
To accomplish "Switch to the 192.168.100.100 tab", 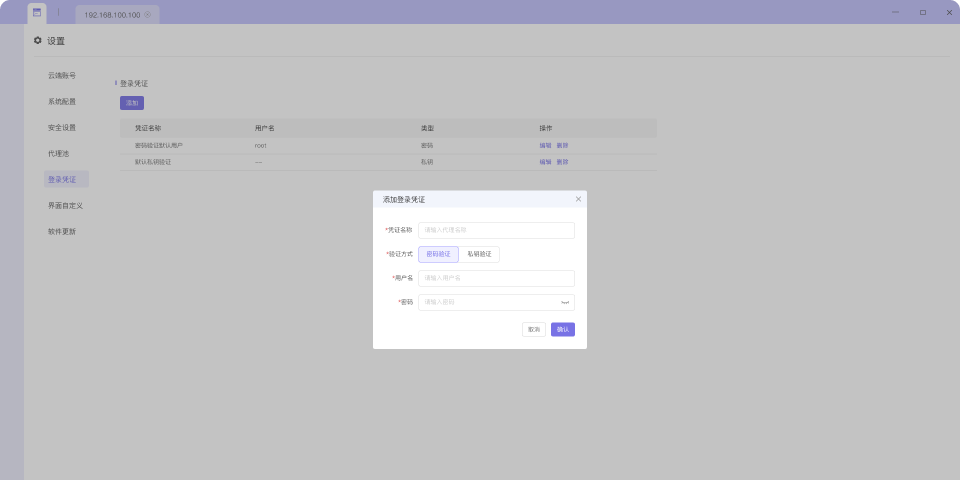I will (x=111, y=15).
